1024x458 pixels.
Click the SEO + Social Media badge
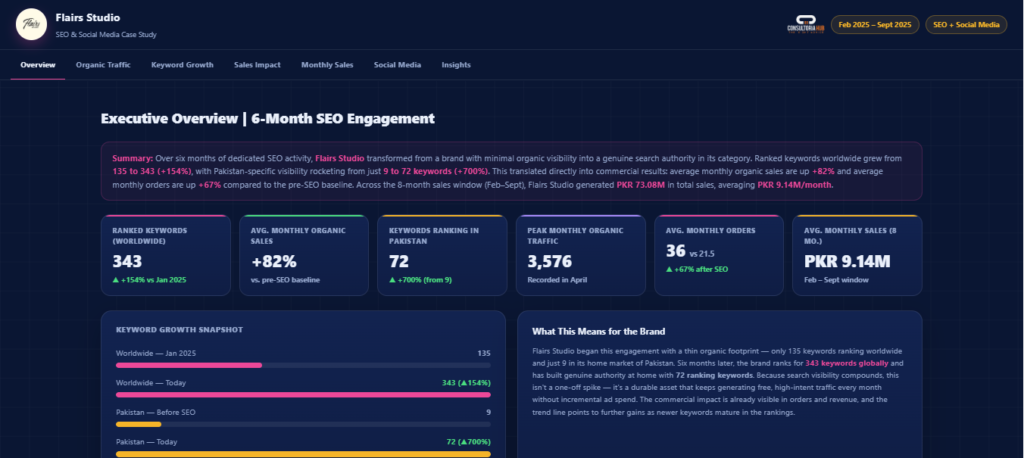tap(966, 24)
